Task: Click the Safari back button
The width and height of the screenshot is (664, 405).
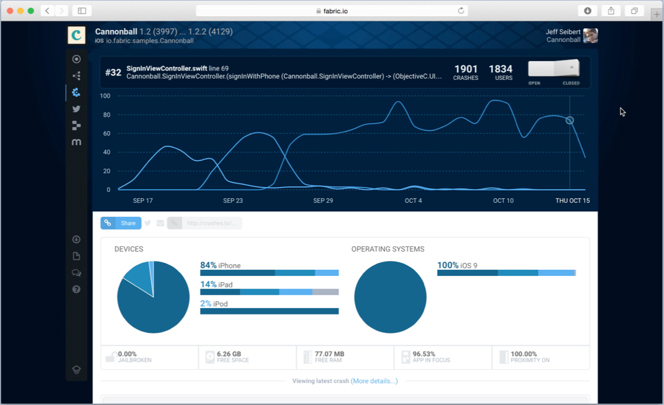Action: [x=47, y=11]
